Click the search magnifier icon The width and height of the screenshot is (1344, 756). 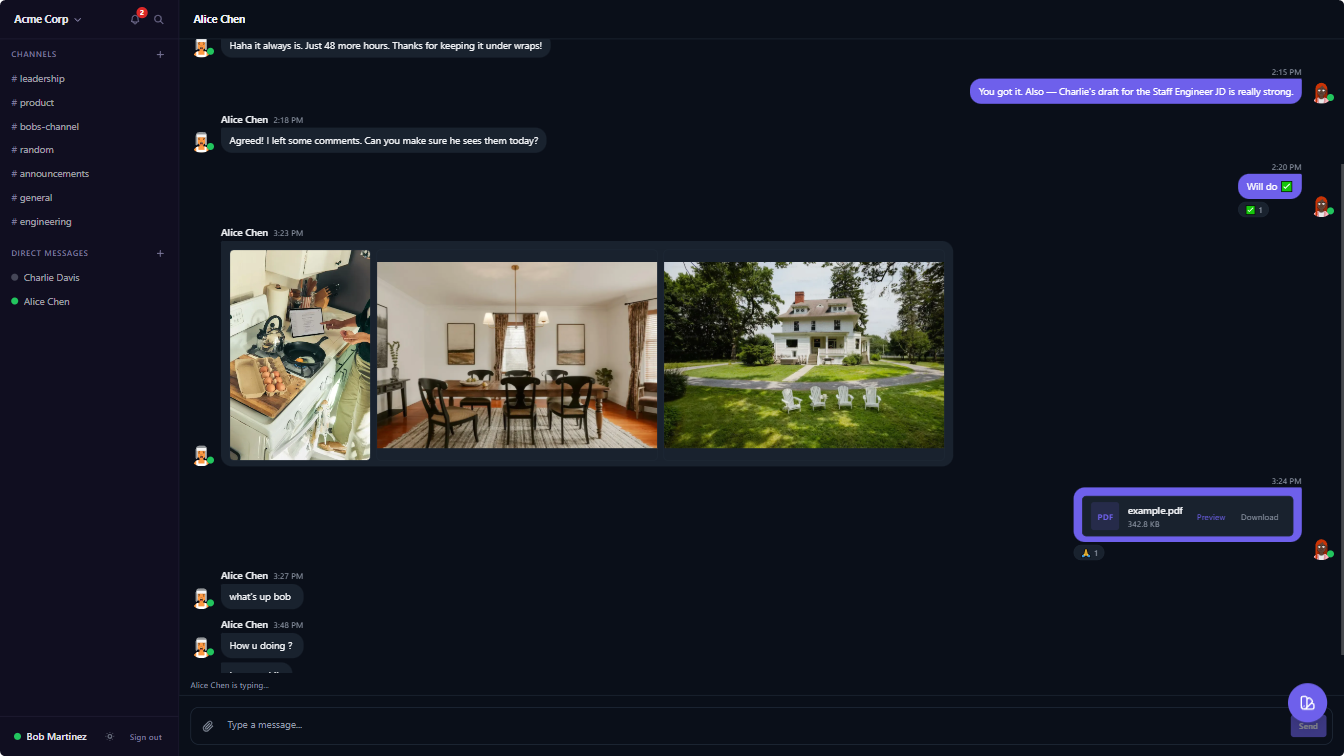[x=158, y=19]
